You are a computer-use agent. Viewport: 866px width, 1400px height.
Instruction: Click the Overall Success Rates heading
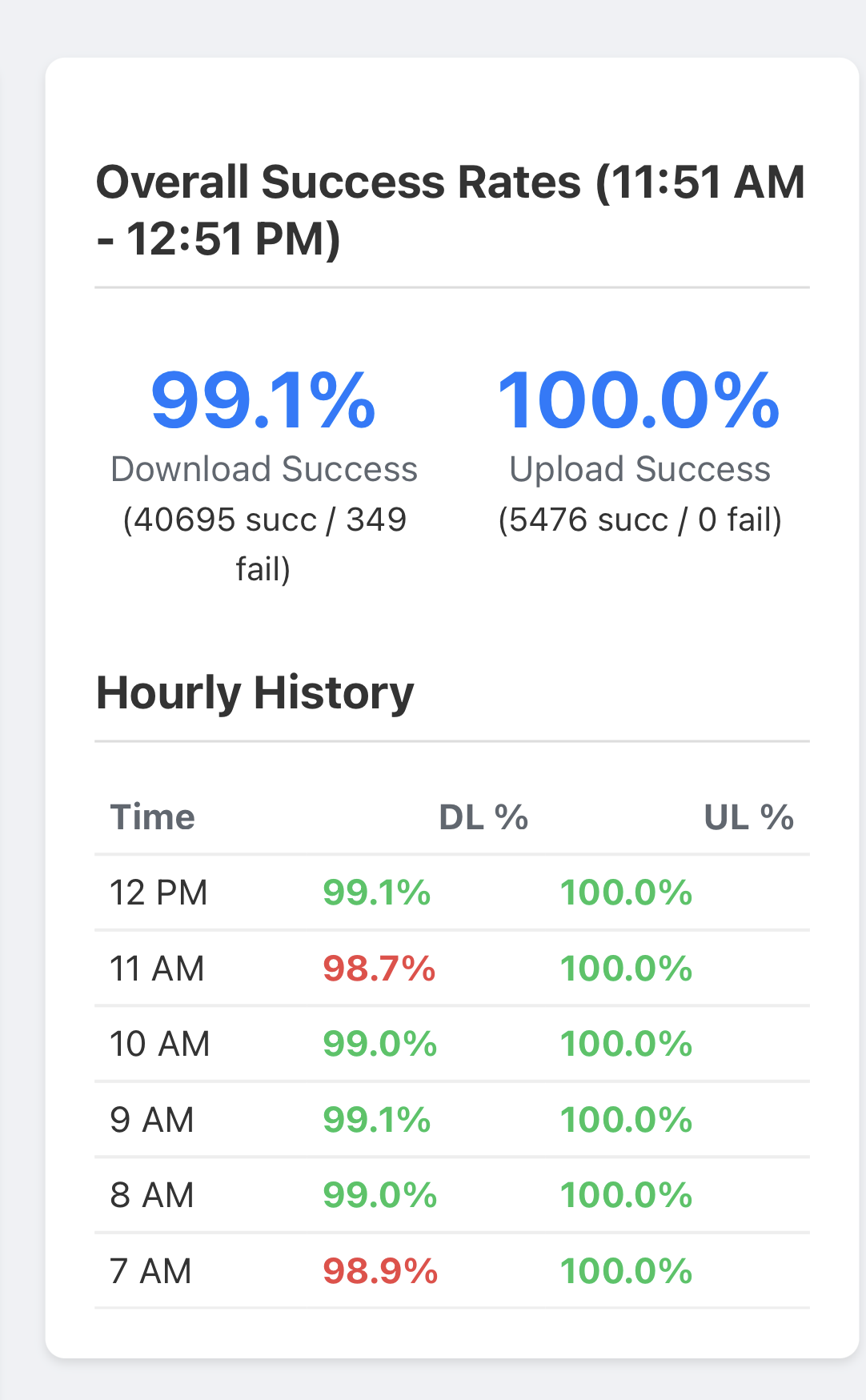click(x=451, y=210)
